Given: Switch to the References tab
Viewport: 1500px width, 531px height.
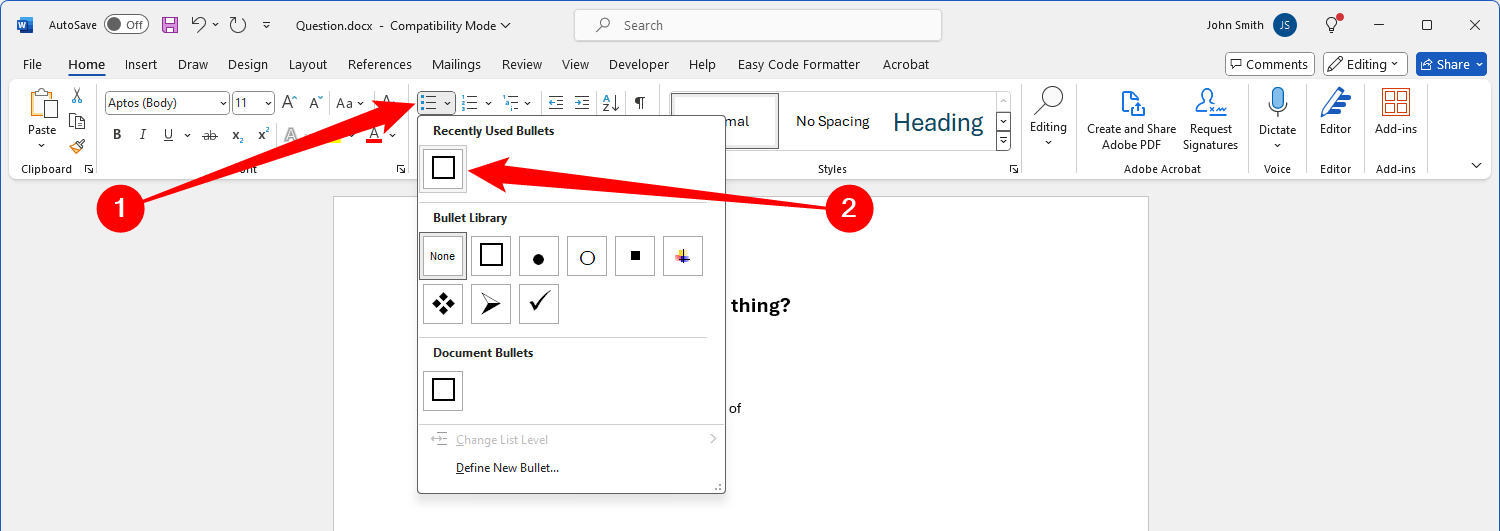Looking at the screenshot, I should (x=380, y=64).
